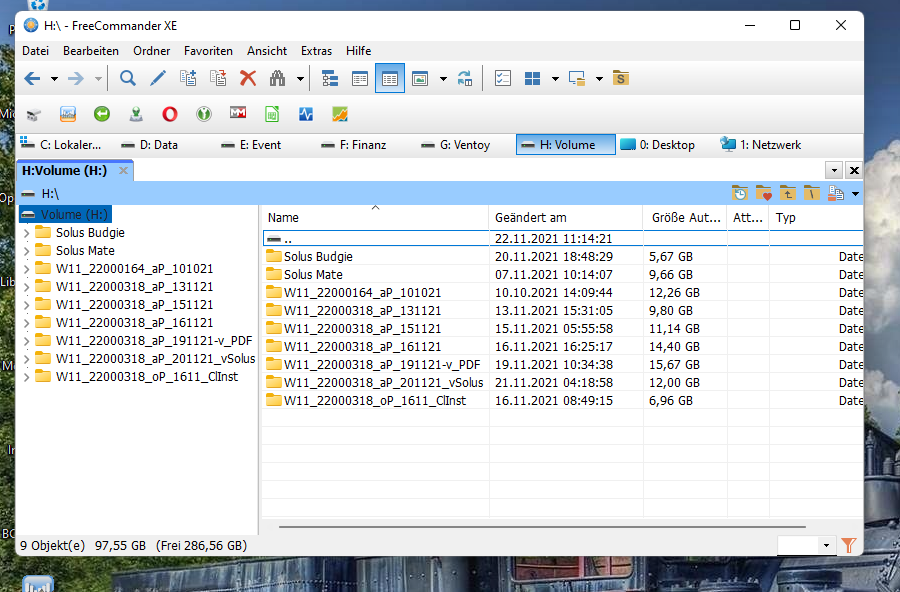
Task: Open dropdown beside binoculars icon
Action: coord(300,79)
